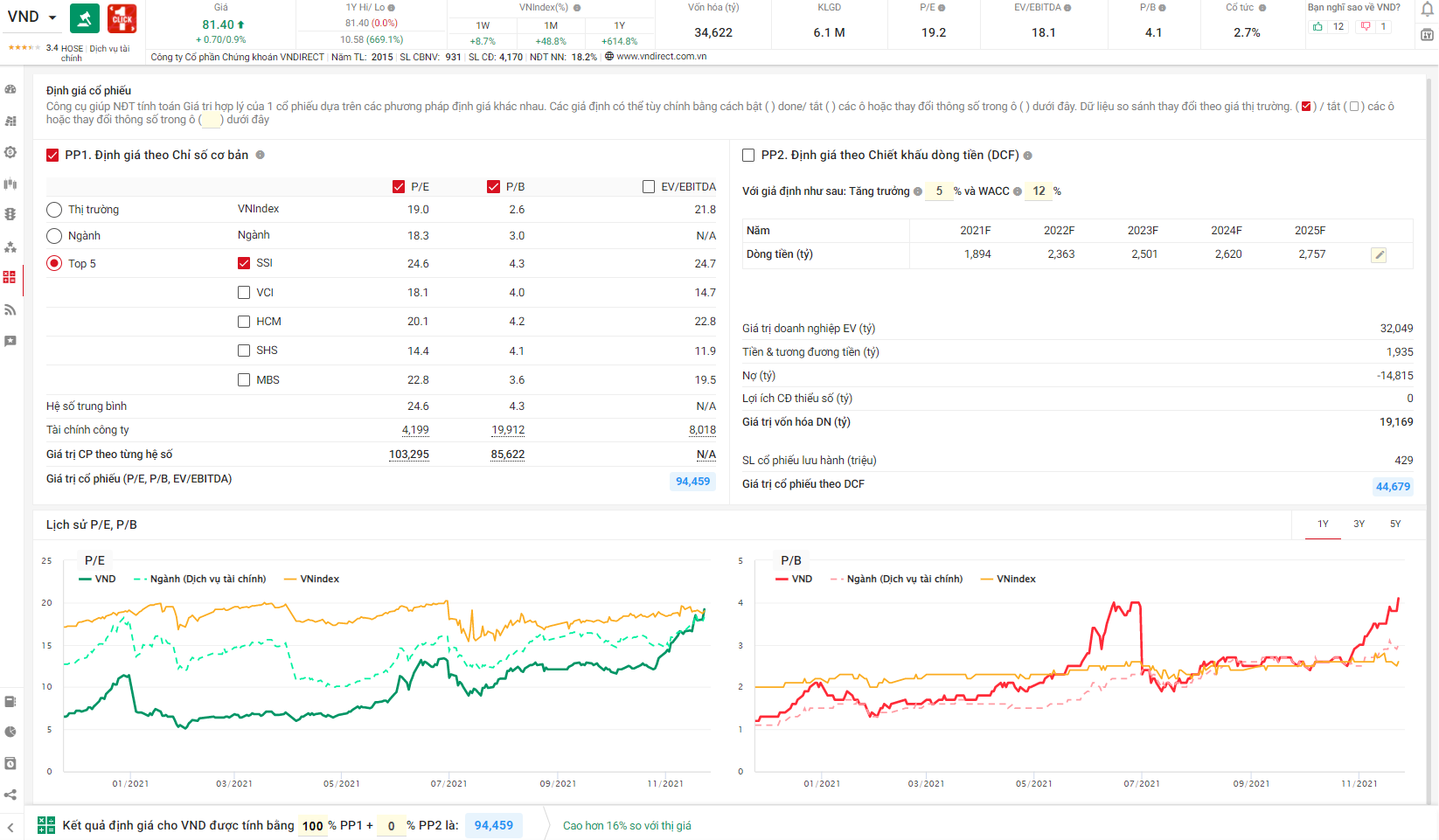
Task: Show info for PP1 Chỉ số cơ bản
Action: [260, 155]
